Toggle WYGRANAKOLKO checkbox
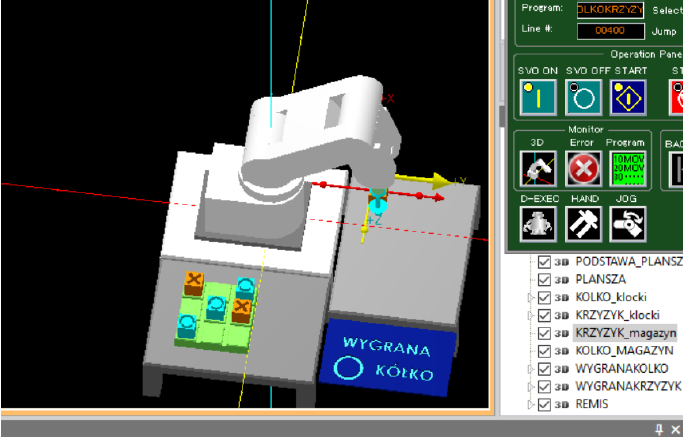Image resolution: width=683 pixels, height=437 pixels. (544, 369)
